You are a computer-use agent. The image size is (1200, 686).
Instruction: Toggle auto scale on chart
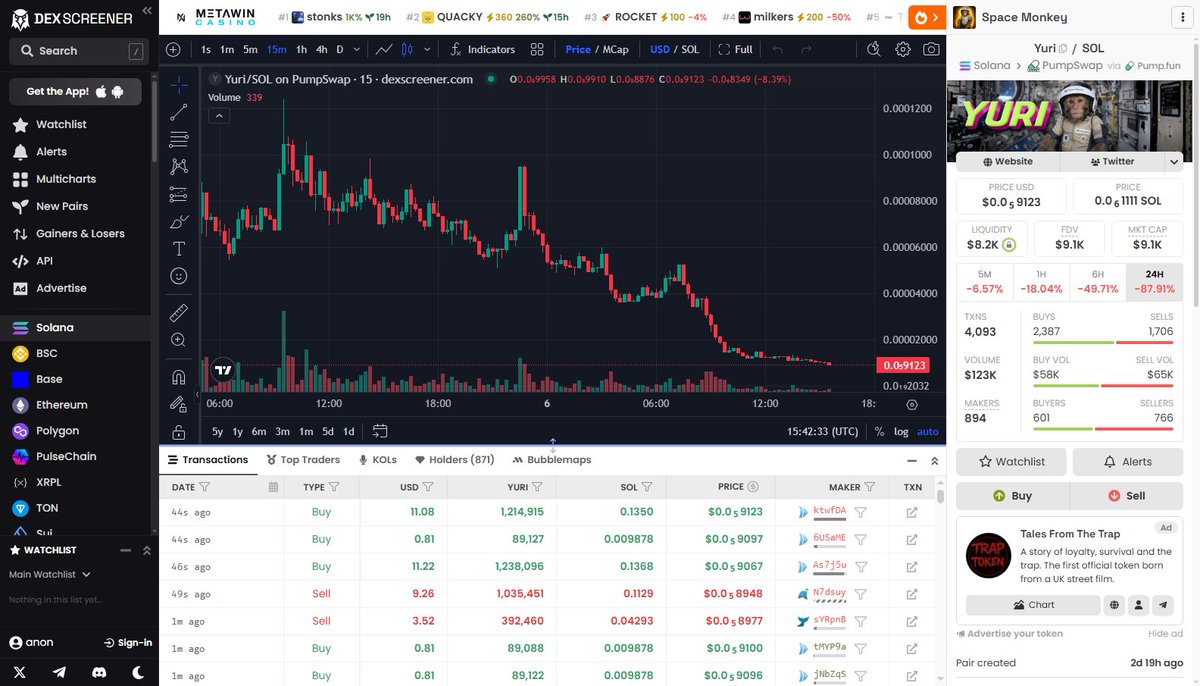coord(928,431)
